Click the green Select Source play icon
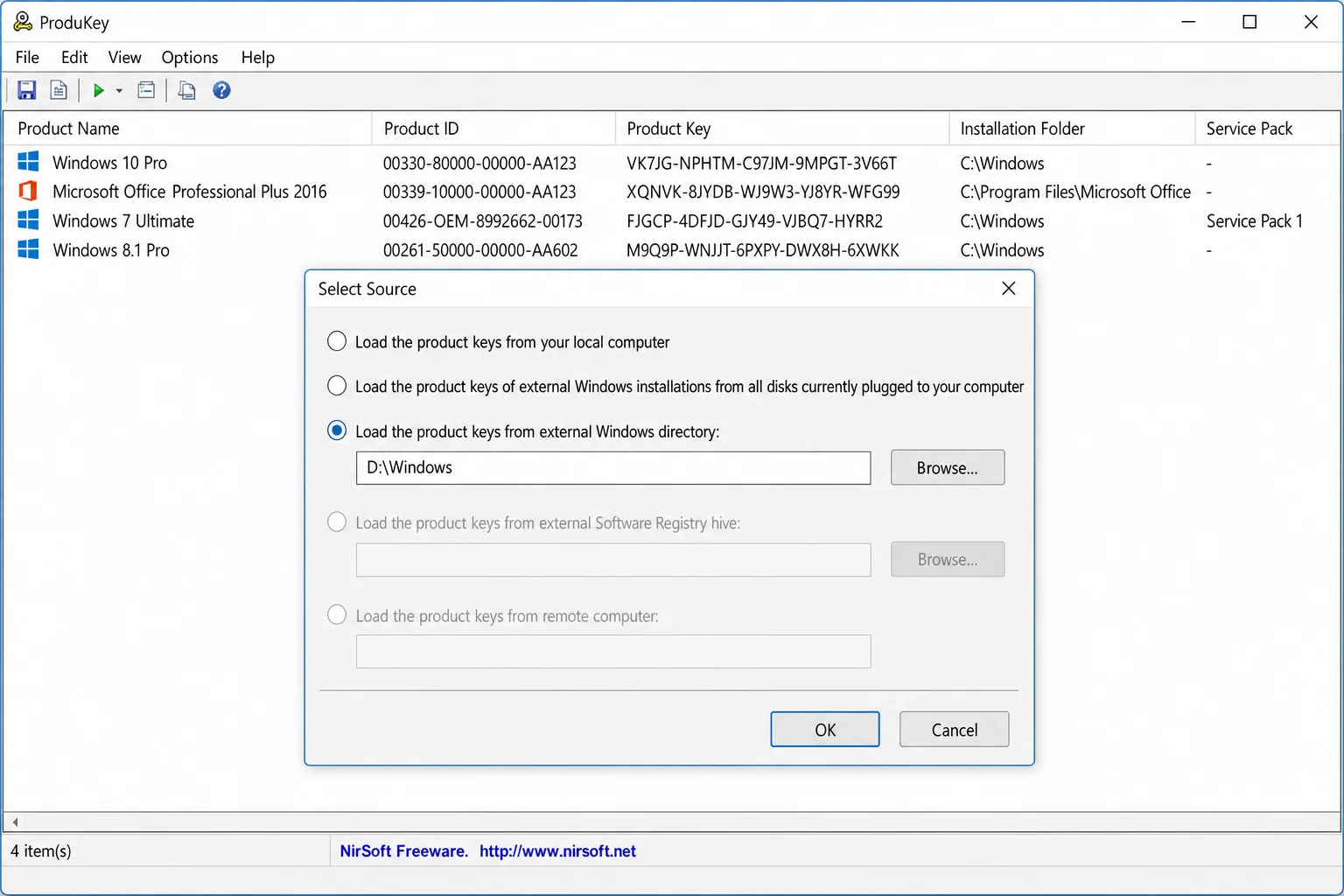 tap(99, 90)
